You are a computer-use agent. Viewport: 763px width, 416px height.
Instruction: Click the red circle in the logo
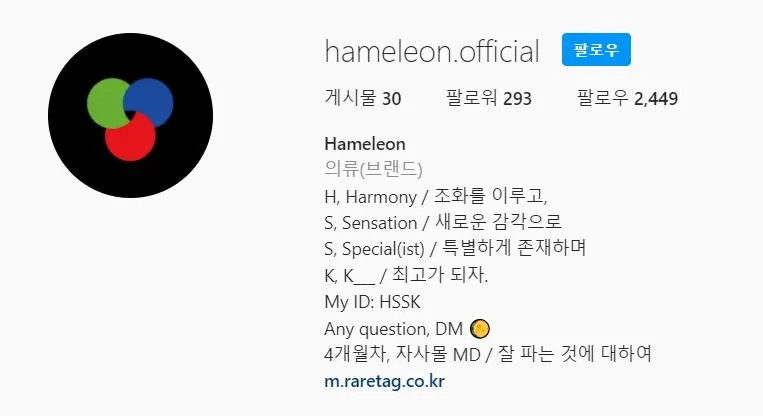point(130,138)
